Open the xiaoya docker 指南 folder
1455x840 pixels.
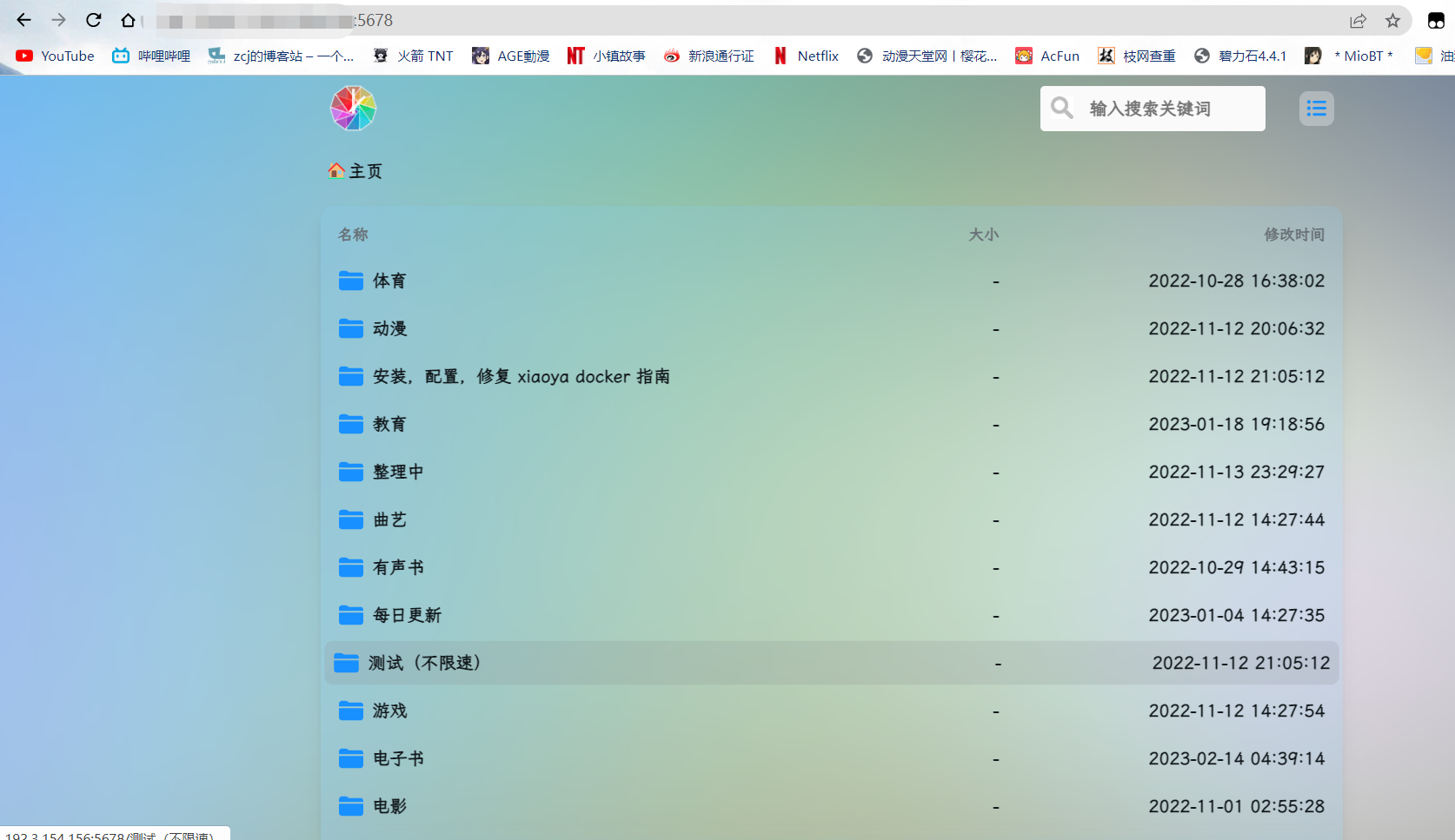[x=521, y=376]
